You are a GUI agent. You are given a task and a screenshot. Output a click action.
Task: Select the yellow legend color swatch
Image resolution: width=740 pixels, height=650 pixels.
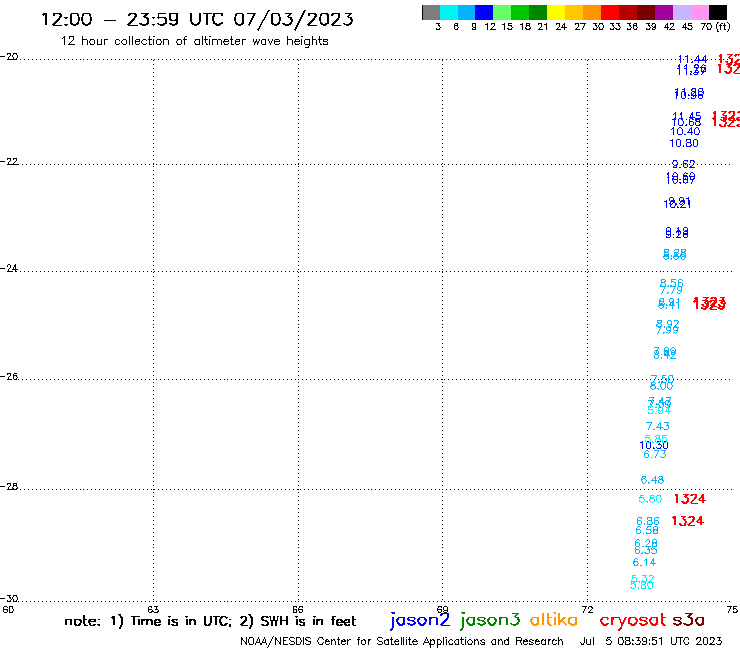556,12
